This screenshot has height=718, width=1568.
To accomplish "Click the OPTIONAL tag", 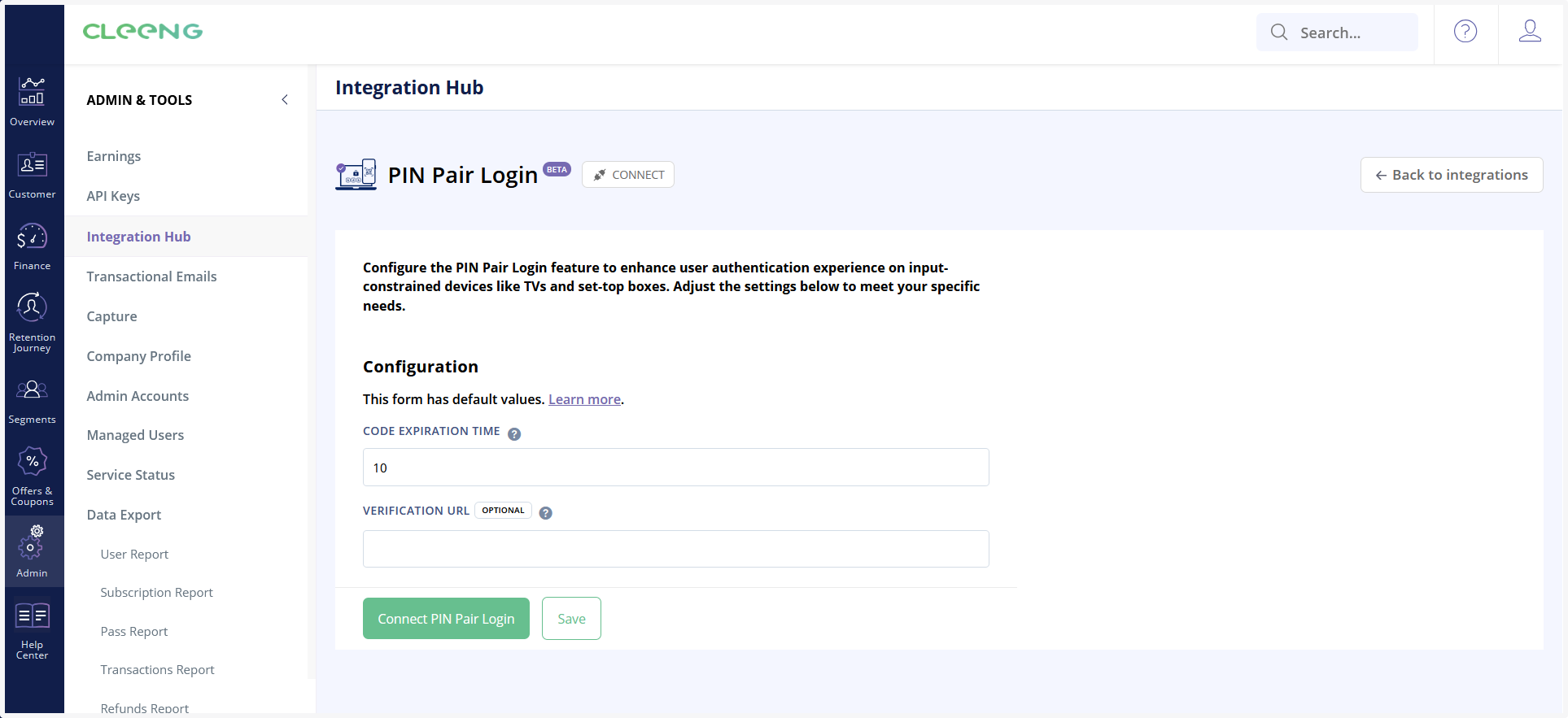I will pyautogui.click(x=503, y=511).
